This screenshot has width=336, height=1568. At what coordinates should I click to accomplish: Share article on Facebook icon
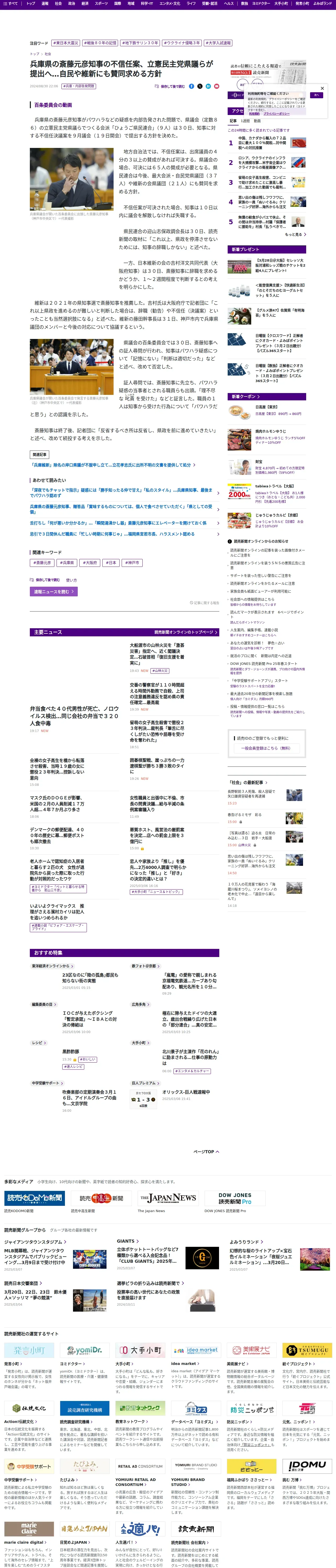(192, 87)
